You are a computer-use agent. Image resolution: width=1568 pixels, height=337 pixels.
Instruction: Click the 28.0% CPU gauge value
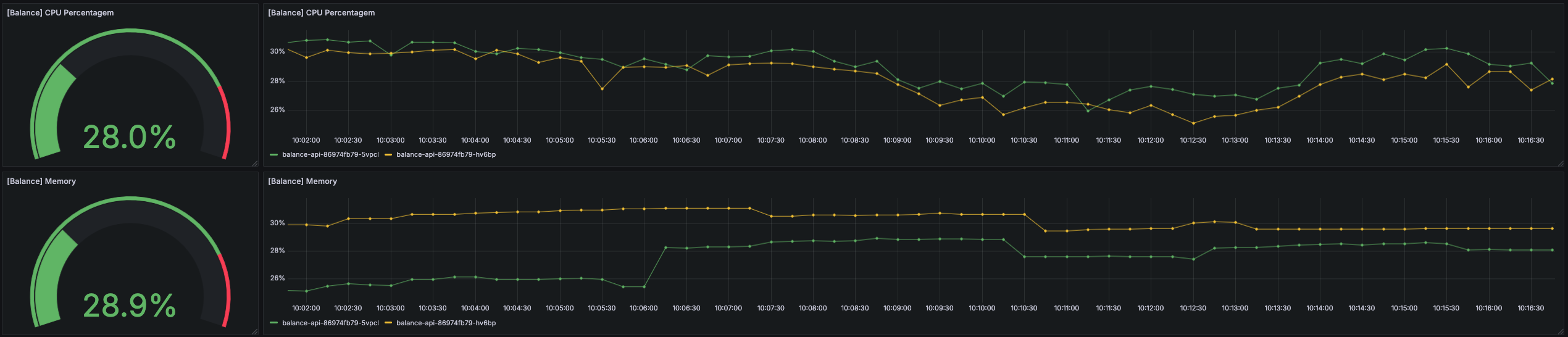tap(130, 137)
